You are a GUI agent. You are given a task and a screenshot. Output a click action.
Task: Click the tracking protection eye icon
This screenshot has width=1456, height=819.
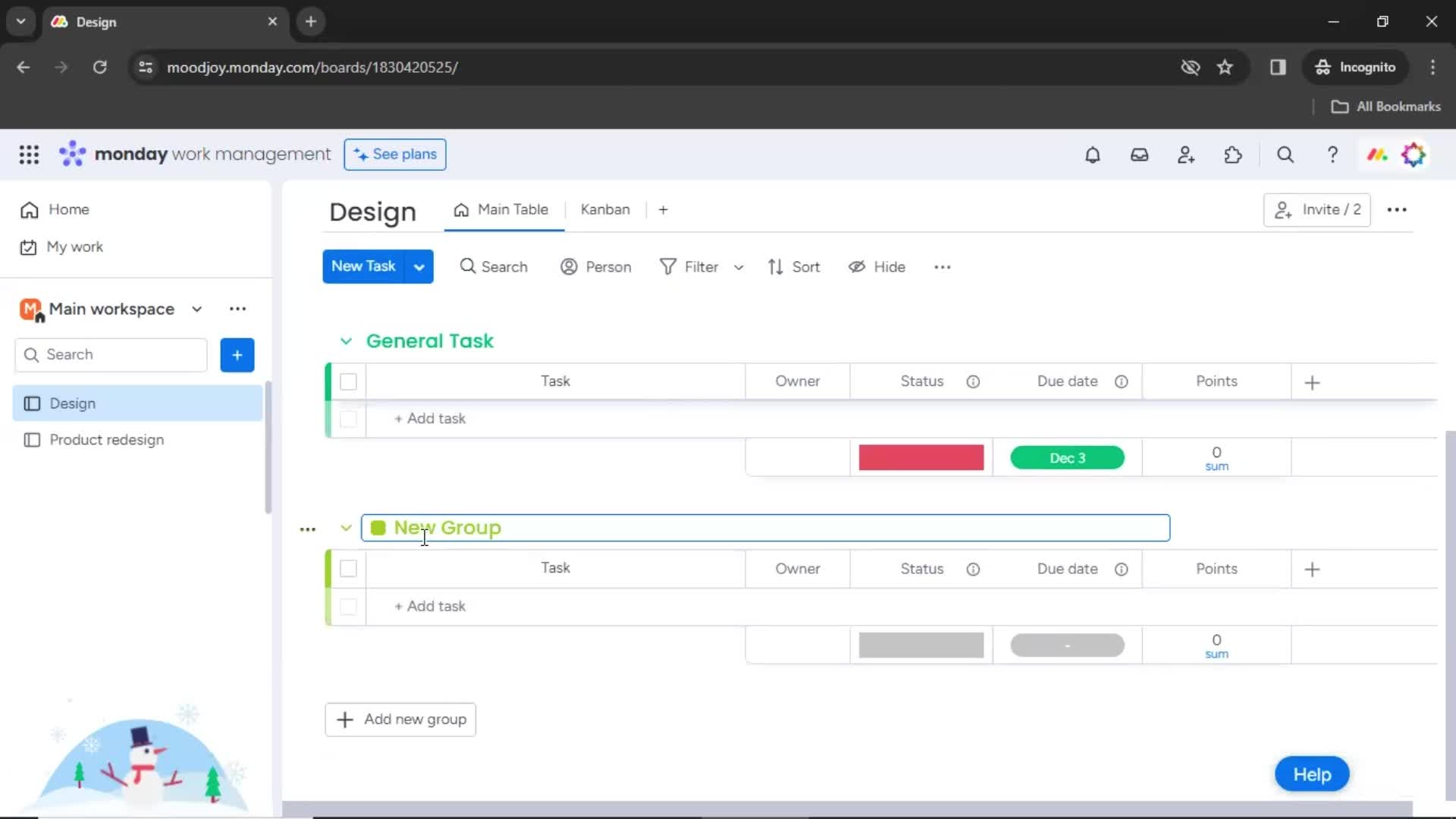[1190, 67]
